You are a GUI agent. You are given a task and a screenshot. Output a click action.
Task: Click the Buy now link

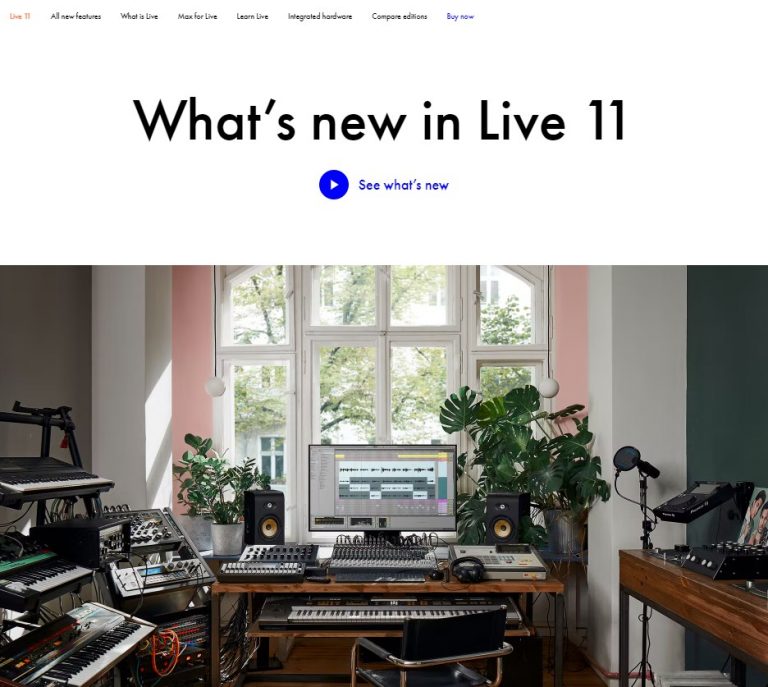(460, 16)
